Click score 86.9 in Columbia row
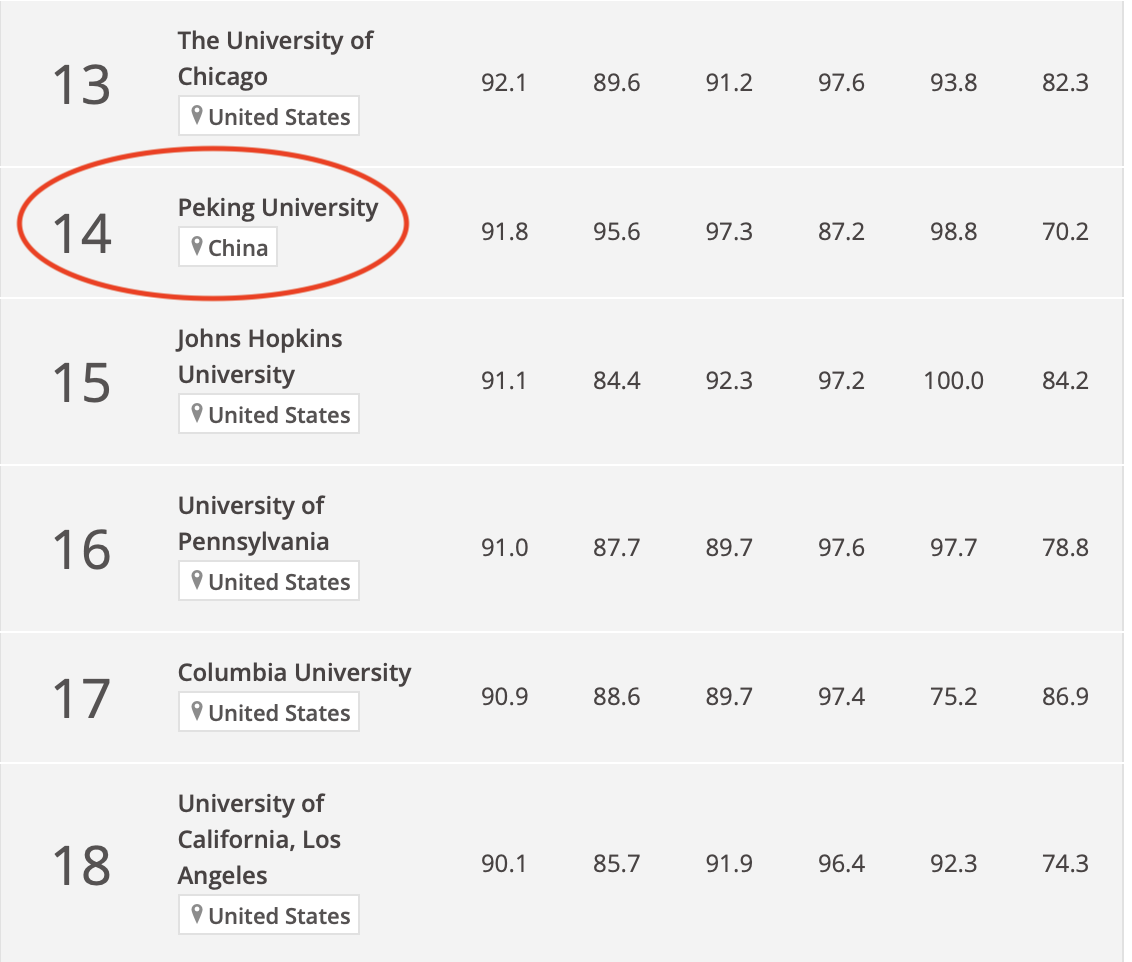This screenshot has height=962, width=1132. point(1065,696)
